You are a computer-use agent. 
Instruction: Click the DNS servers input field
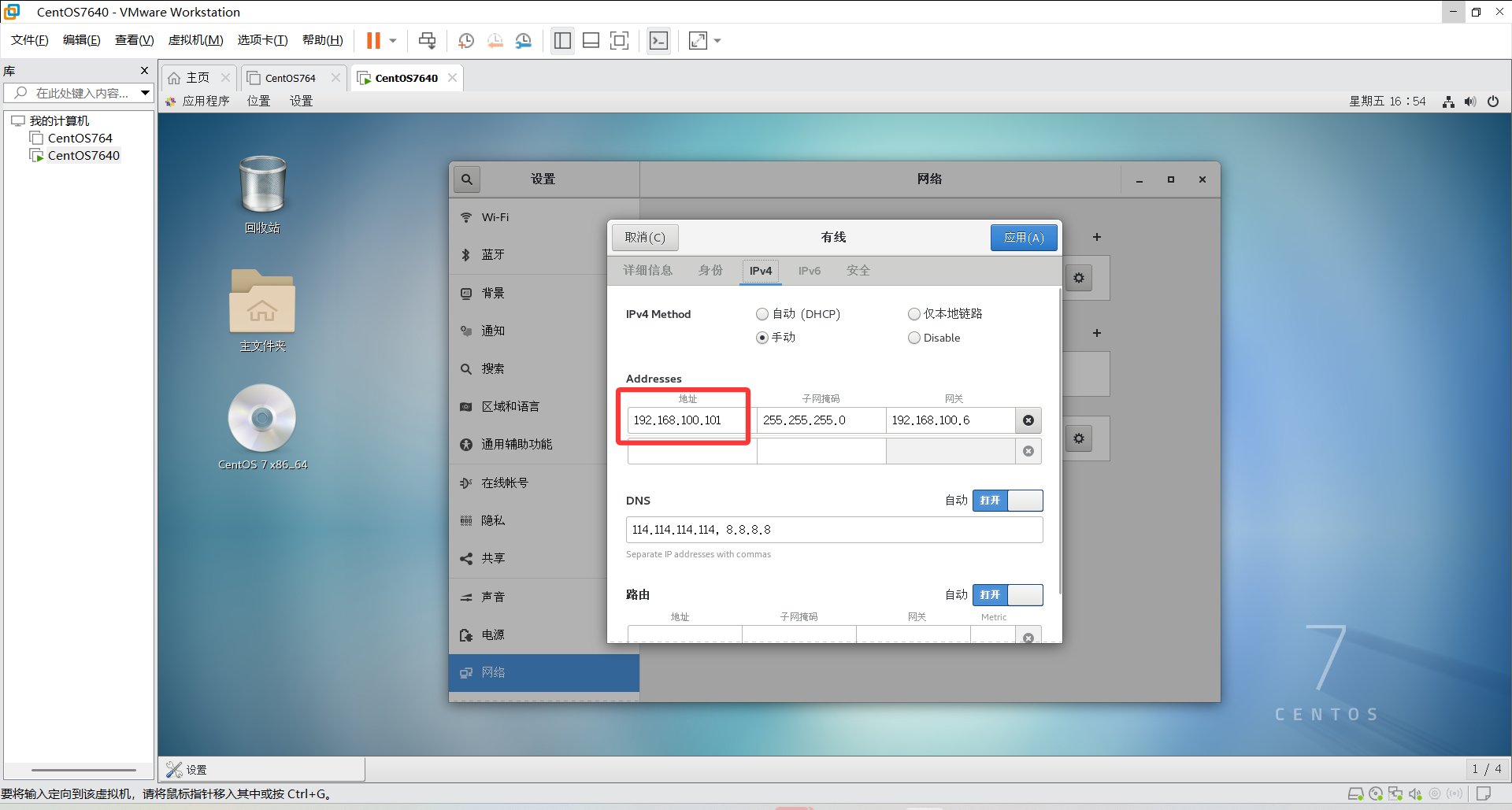[x=834, y=530]
